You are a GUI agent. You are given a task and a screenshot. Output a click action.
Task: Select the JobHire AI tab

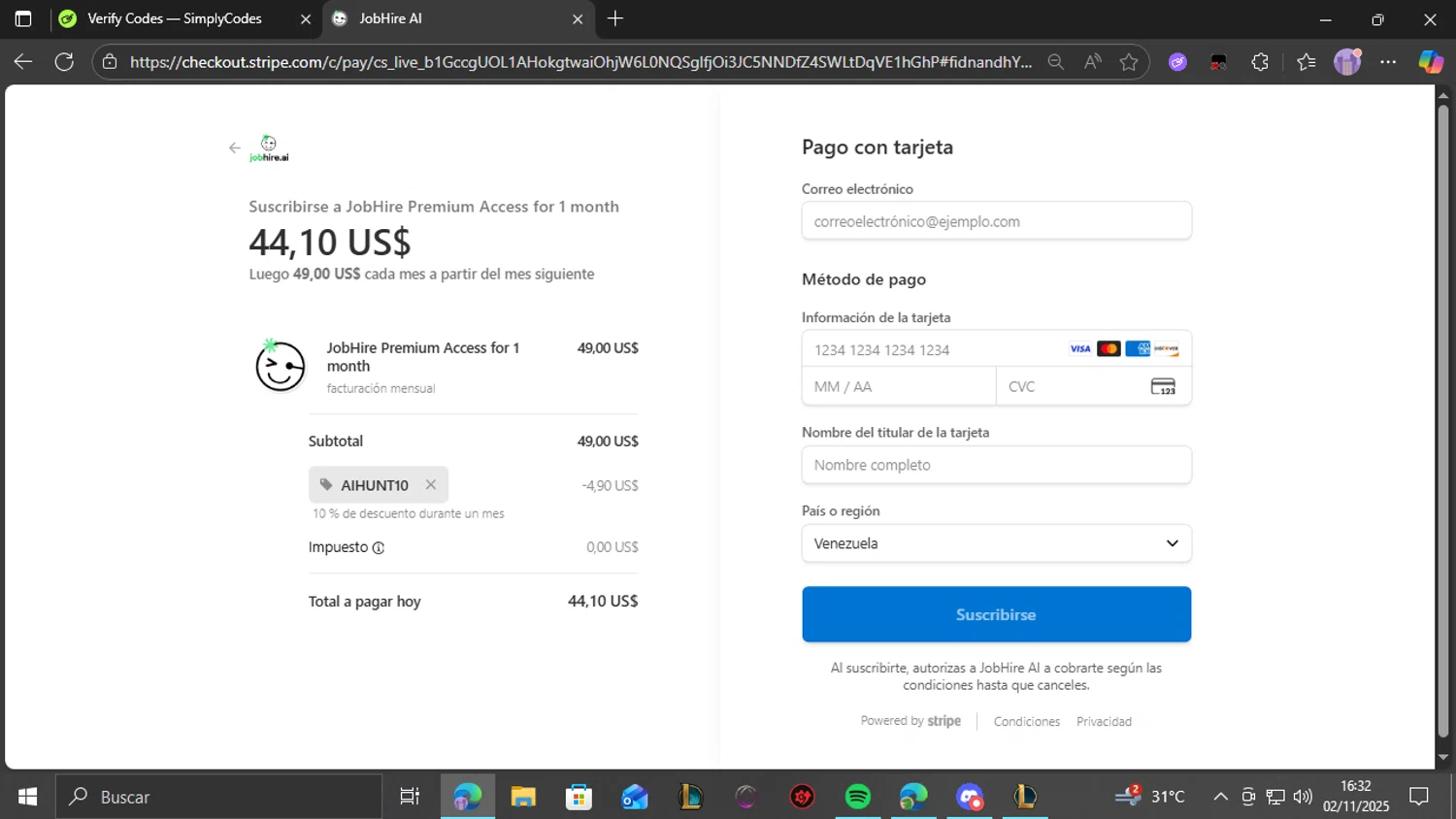click(457, 18)
